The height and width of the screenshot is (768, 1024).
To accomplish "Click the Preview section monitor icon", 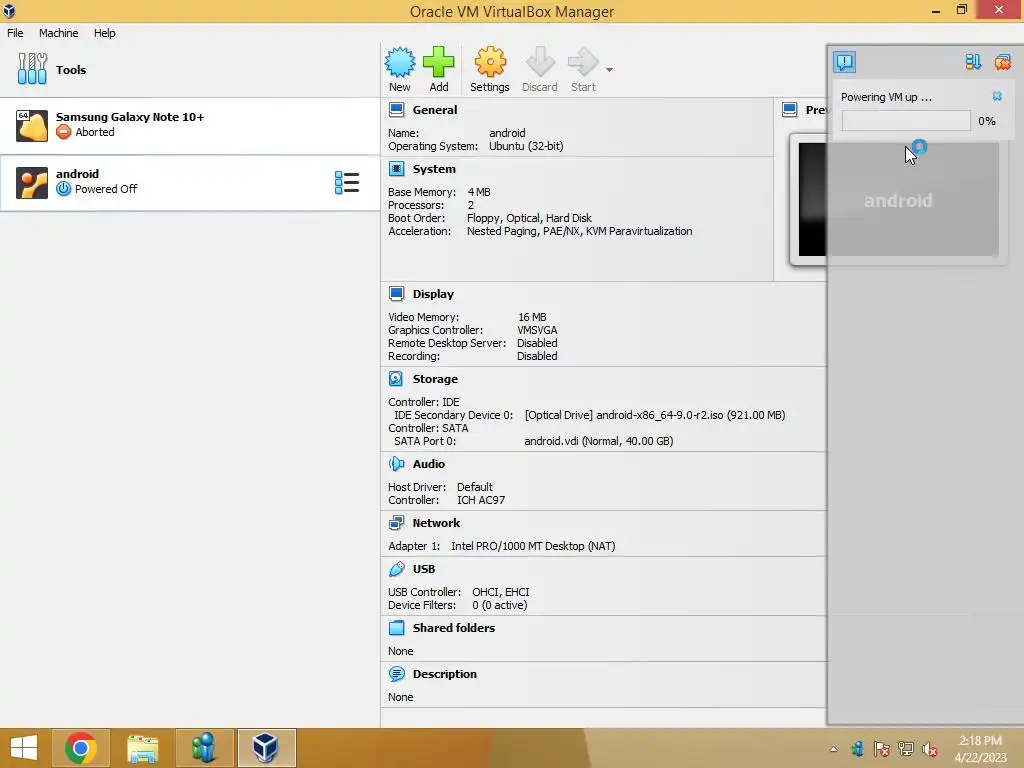I will (x=789, y=110).
